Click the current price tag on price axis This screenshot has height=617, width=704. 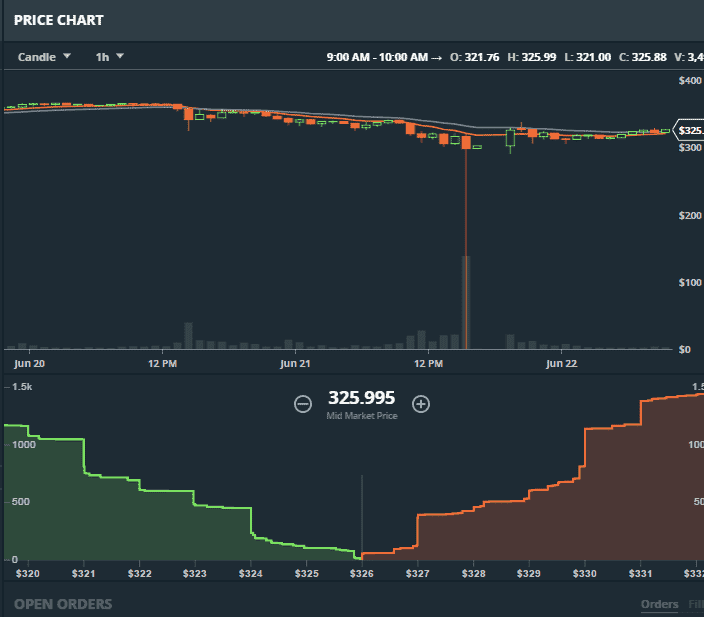690,131
